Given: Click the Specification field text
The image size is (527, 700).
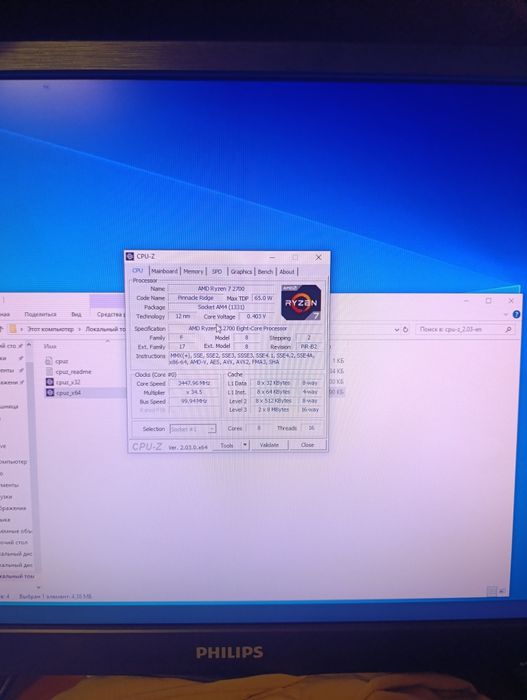Looking at the screenshot, I should tap(239, 329).
